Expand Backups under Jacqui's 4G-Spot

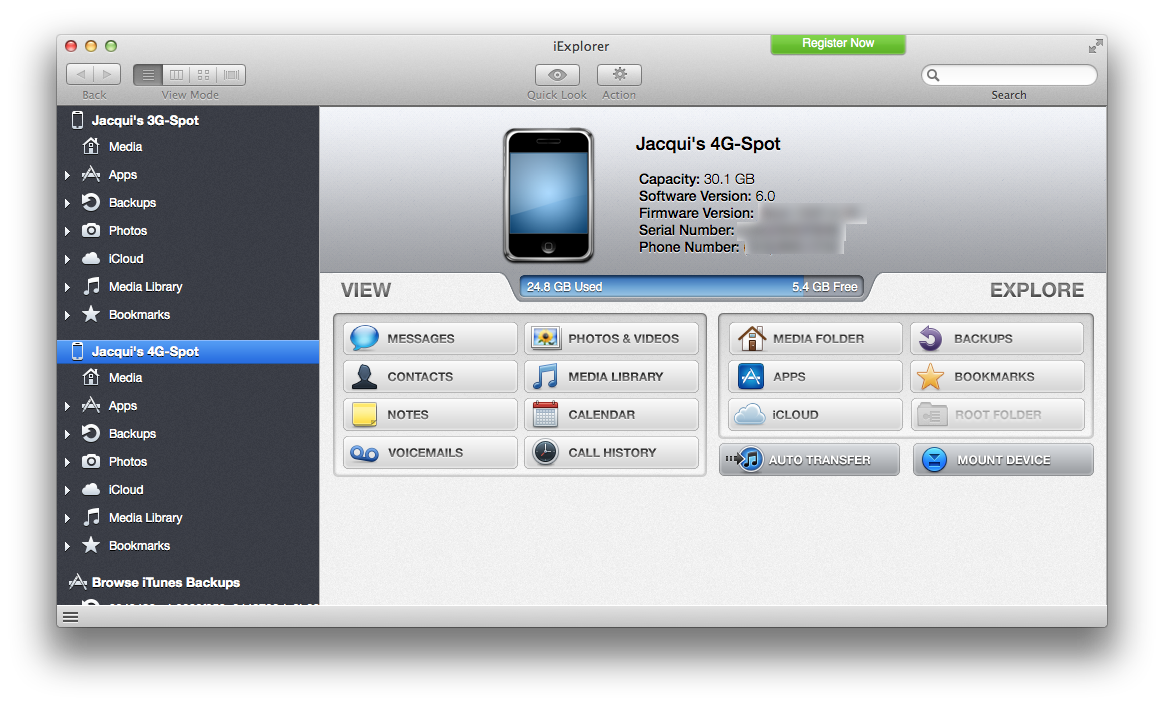click(68, 434)
